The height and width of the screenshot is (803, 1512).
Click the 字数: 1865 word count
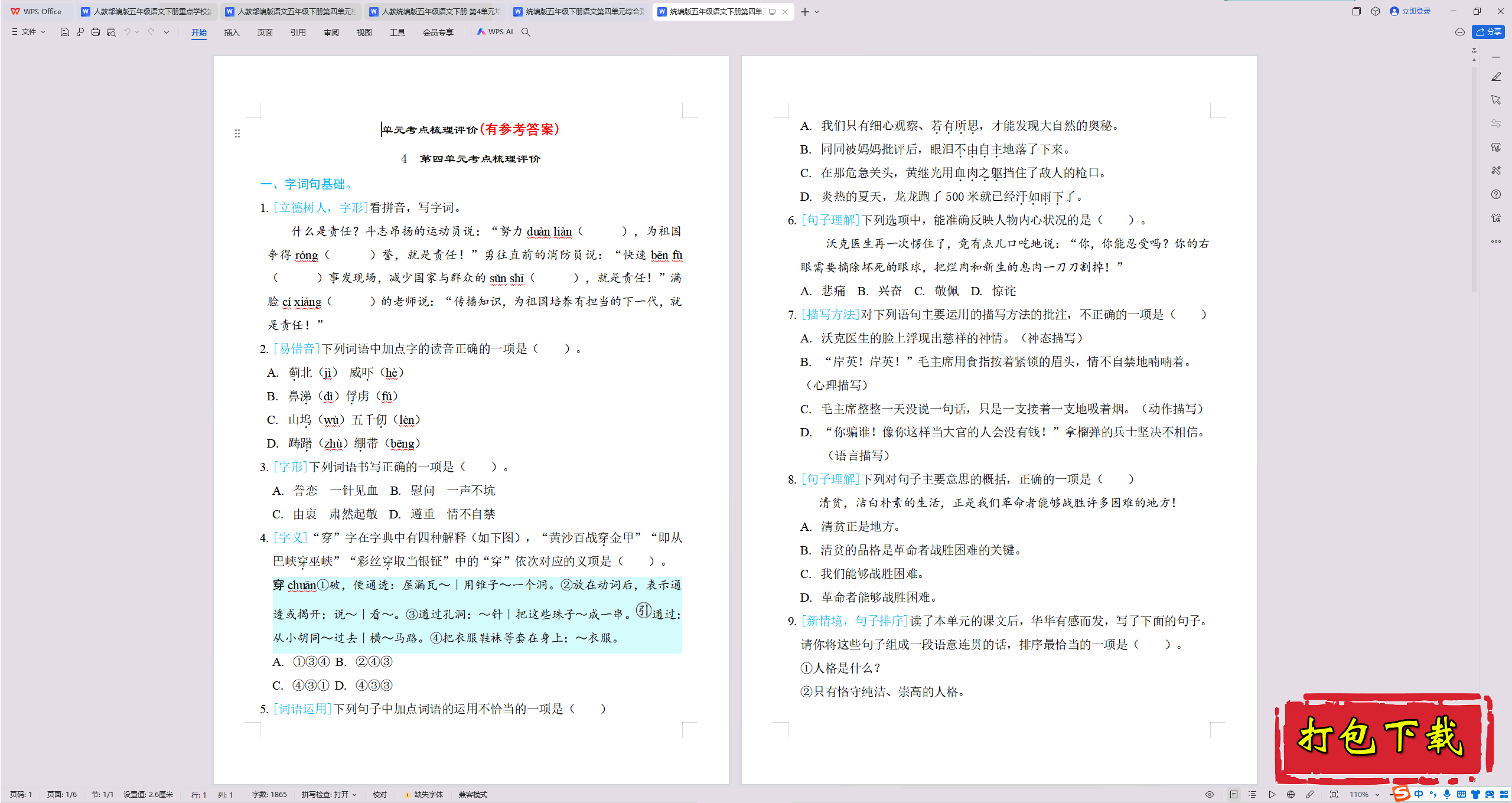pos(269,795)
